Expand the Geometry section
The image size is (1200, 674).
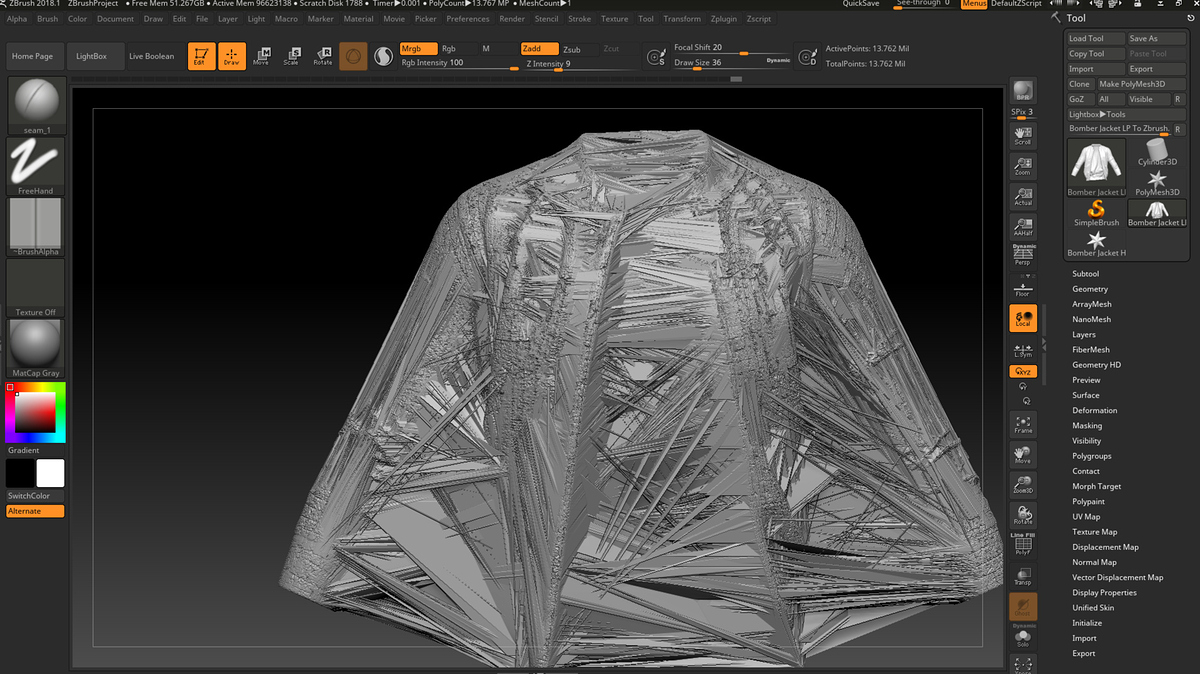pos(1090,289)
